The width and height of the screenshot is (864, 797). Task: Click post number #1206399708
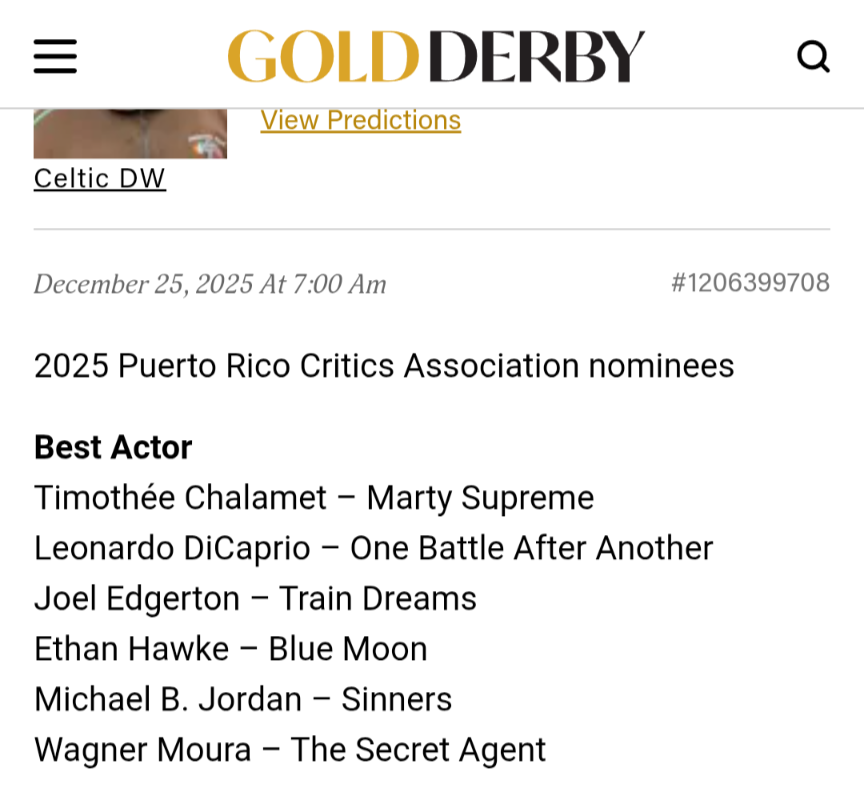(x=750, y=283)
